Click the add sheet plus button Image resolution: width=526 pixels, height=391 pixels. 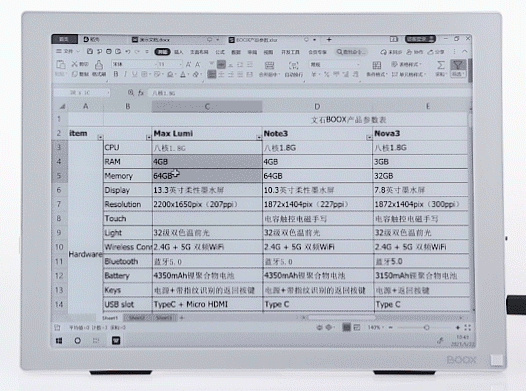[182, 318]
